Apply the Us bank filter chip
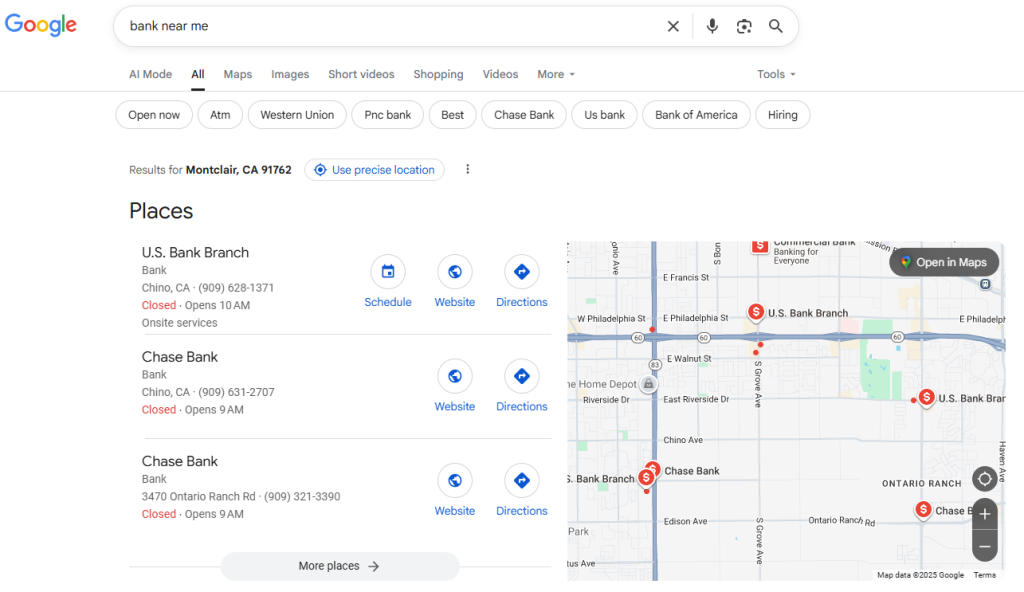Viewport: 1024px width, 592px height. point(604,115)
